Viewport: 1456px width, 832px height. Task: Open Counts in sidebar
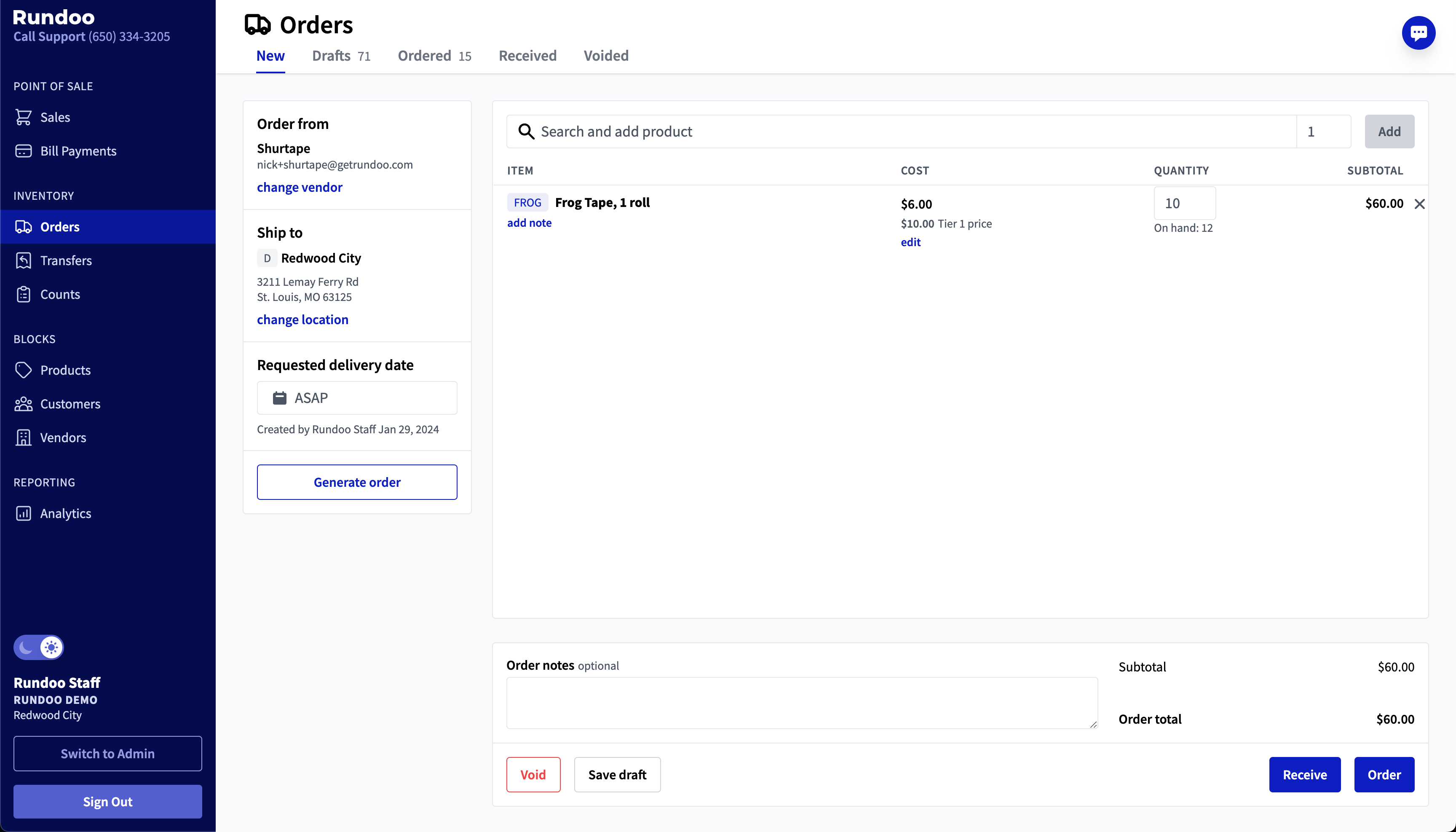pos(108,294)
